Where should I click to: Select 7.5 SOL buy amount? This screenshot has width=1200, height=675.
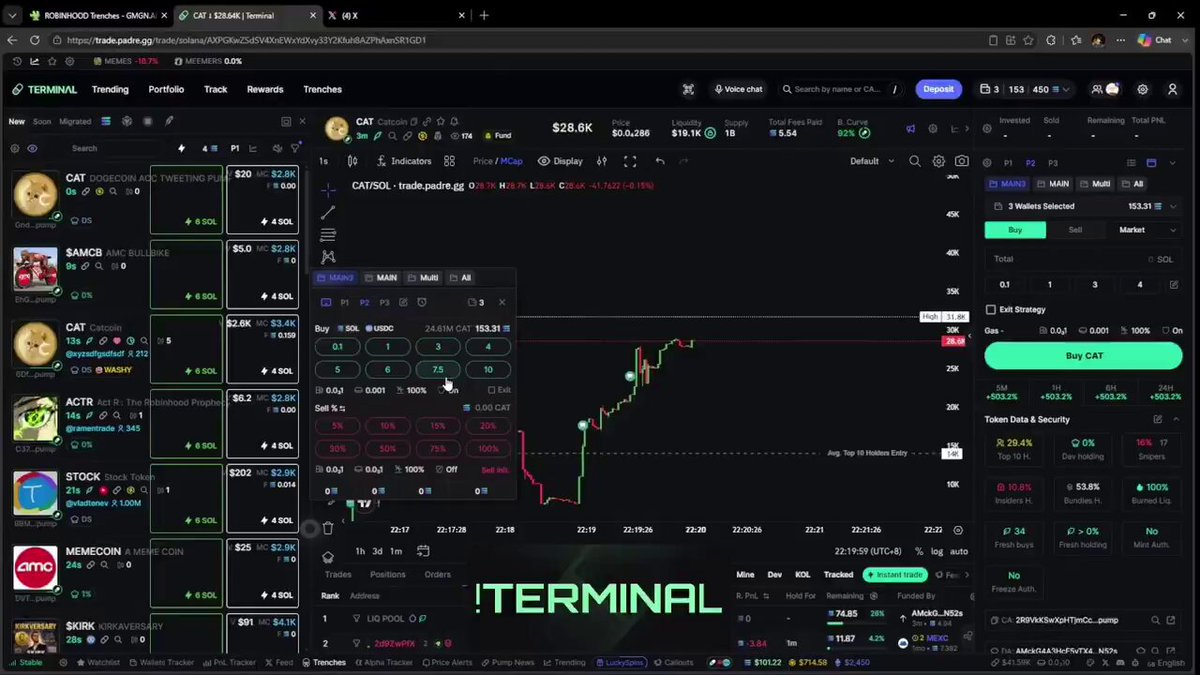(x=437, y=369)
